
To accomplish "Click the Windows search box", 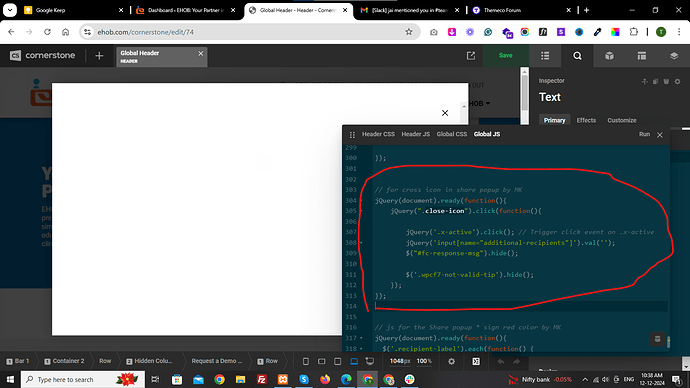I will 83,379.
